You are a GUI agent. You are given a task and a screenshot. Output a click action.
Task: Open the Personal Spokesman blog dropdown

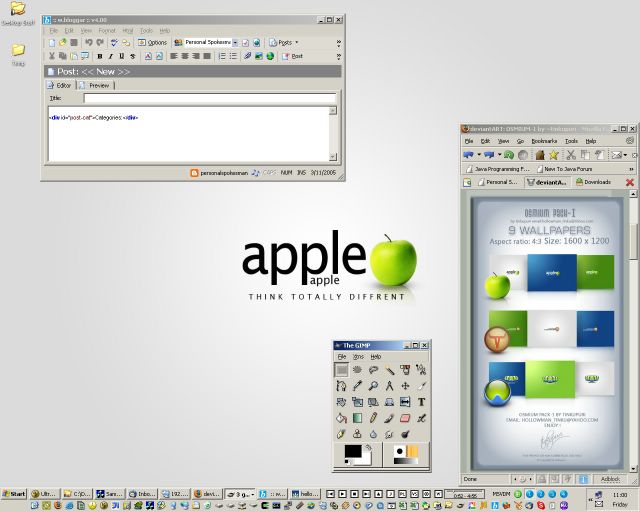[x=235, y=42]
